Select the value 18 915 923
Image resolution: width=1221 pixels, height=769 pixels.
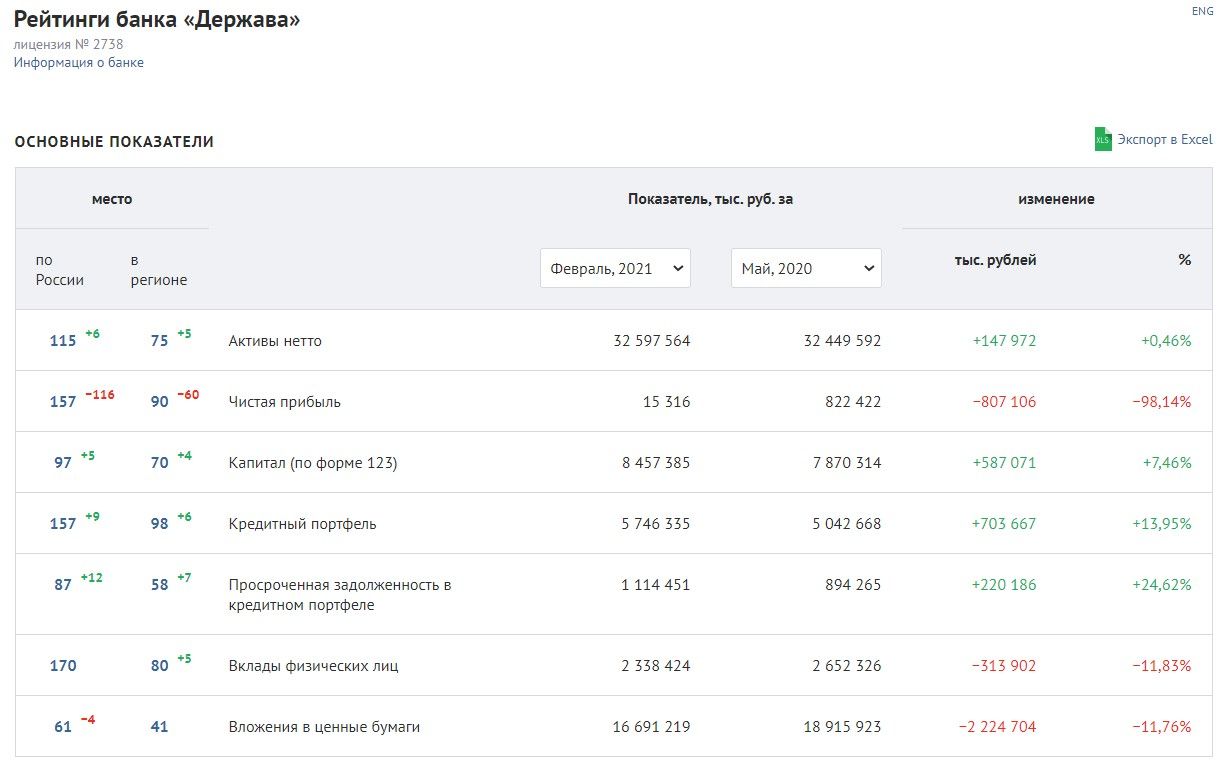click(x=843, y=727)
